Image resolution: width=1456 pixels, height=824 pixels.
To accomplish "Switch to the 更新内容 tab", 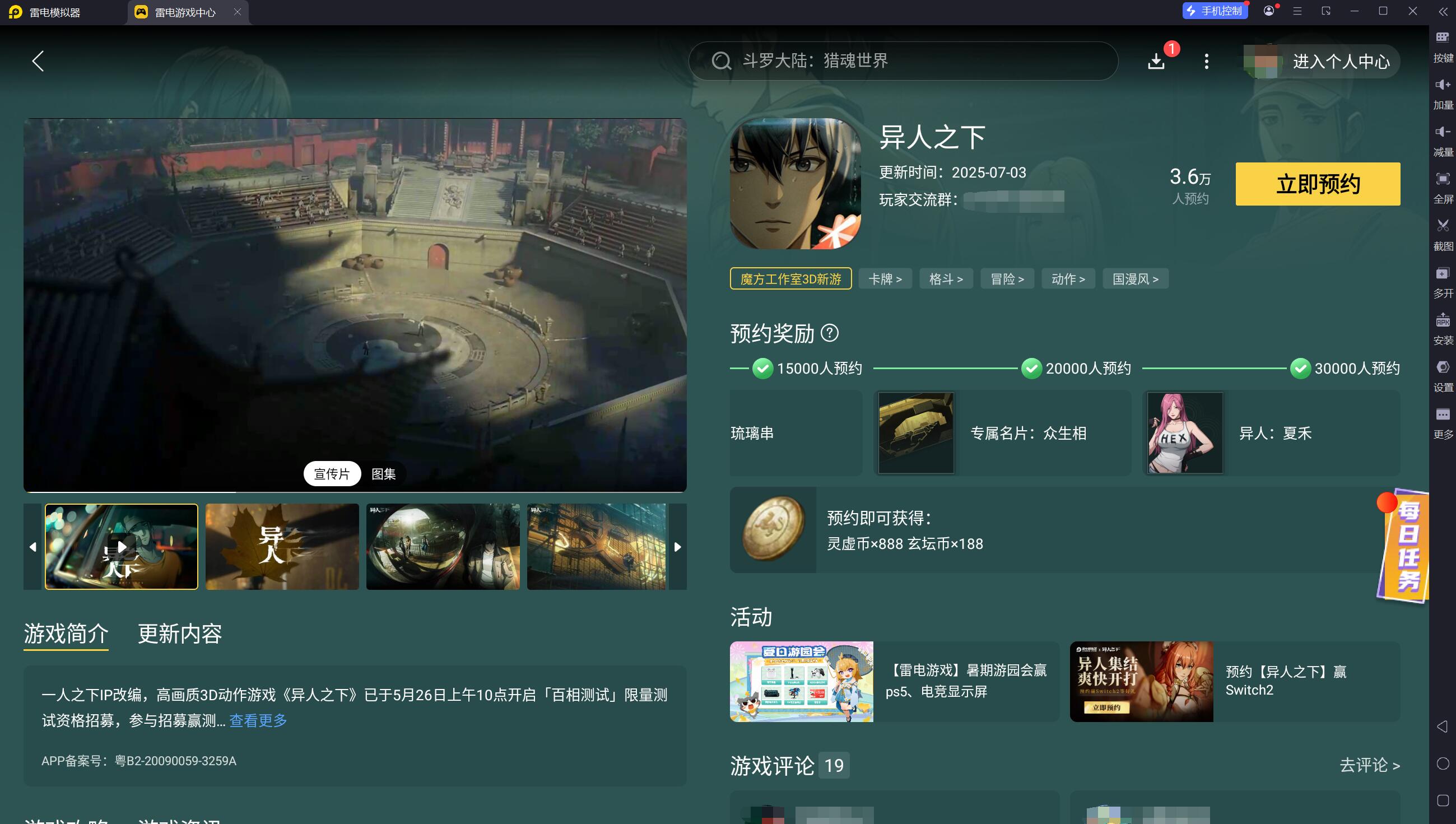I will [179, 634].
